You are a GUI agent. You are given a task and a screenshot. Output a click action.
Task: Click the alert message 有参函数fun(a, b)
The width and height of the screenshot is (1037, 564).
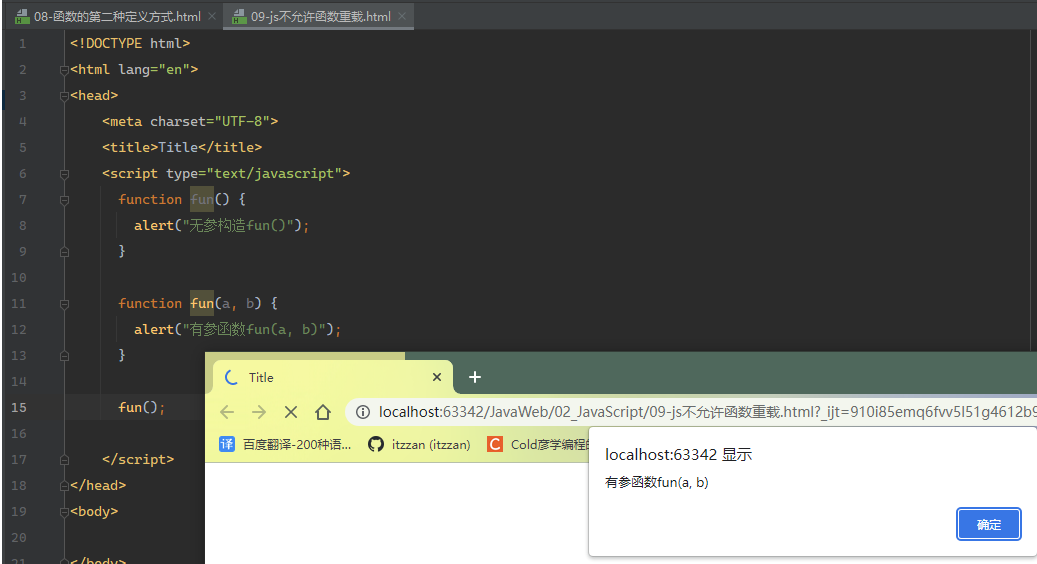click(x=657, y=483)
